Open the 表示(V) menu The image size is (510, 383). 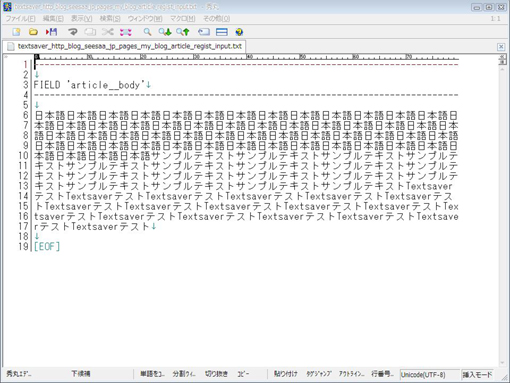click(81, 19)
